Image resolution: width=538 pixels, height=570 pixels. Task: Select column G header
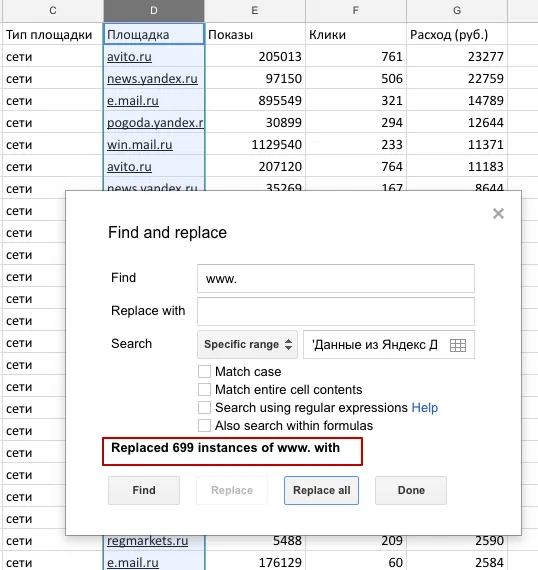click(x=457, y=11)
